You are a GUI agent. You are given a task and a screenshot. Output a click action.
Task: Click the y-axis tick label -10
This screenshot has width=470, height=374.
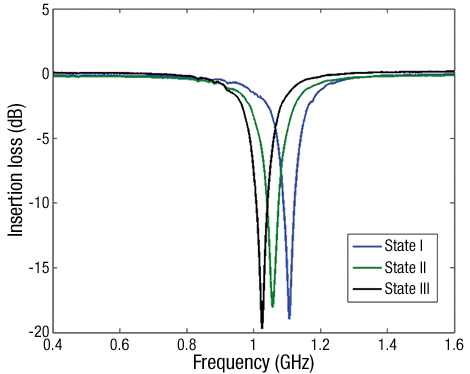click(39, 203)
